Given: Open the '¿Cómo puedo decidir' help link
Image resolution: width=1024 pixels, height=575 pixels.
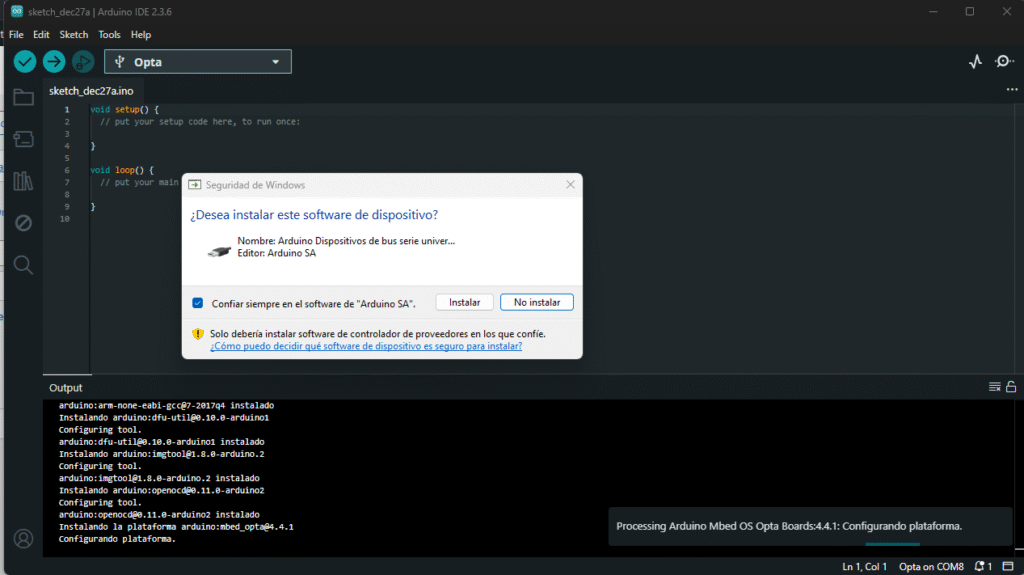Looking at the screenshot, I should [365, 347].
